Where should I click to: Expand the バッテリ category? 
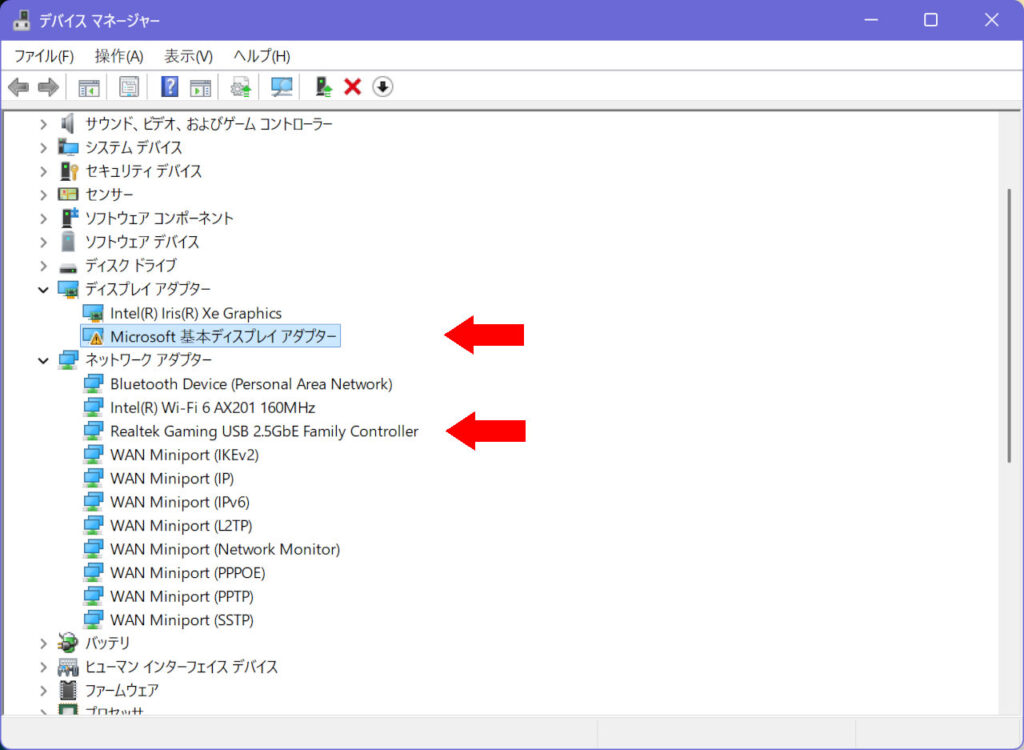coord(43,643)
